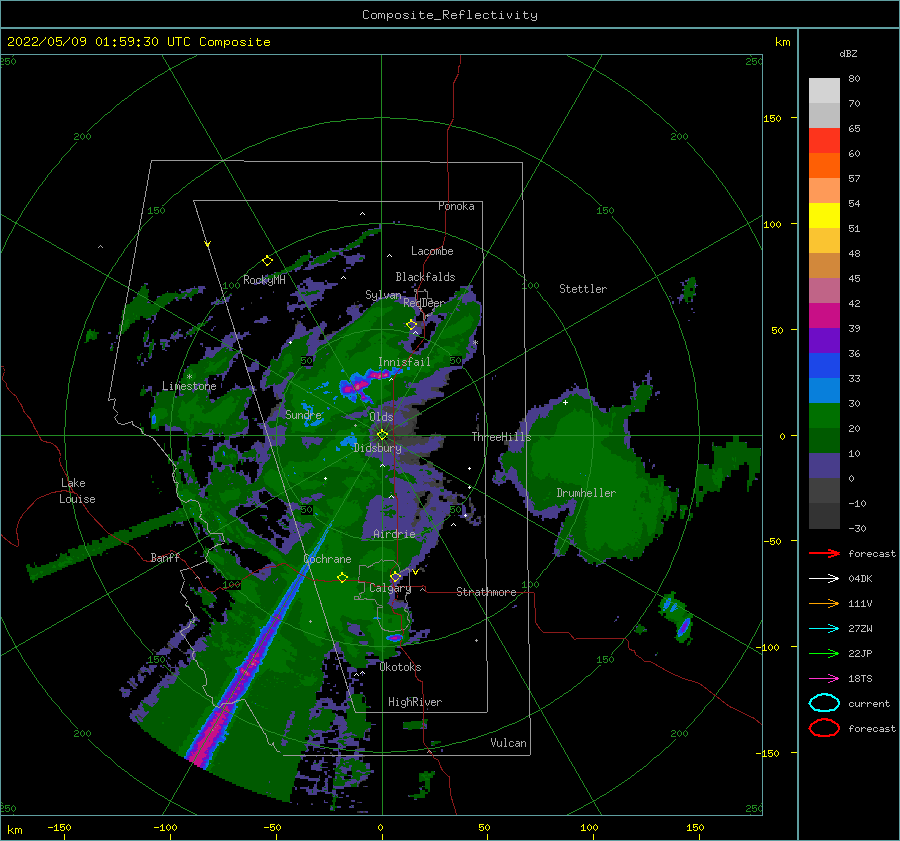Select the 39 dBZ magenta color swatch
900x841 pixels.
pyautogui.click(x=824, y=315)
